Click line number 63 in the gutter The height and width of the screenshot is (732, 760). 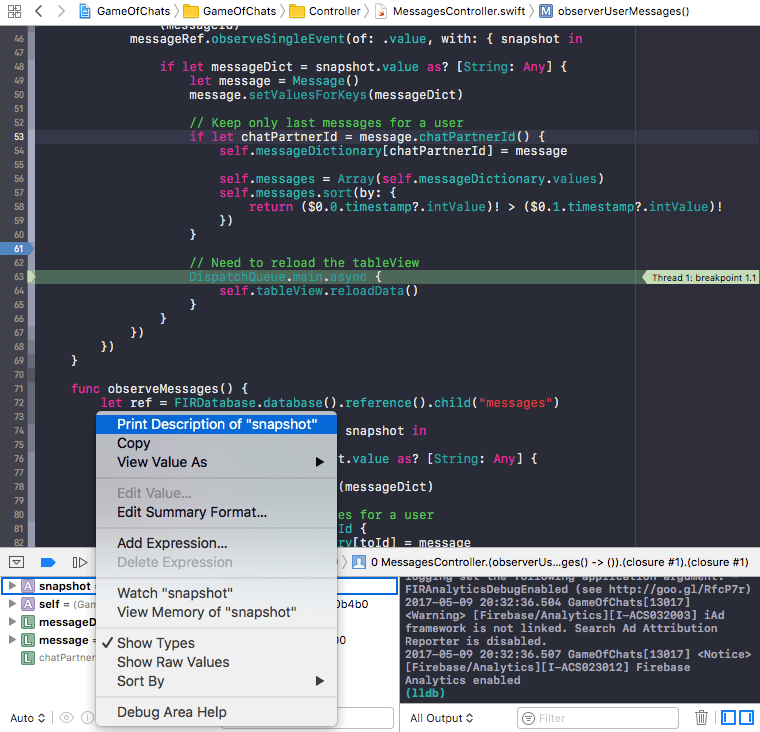pyautogui.click(x=19, y=277)
